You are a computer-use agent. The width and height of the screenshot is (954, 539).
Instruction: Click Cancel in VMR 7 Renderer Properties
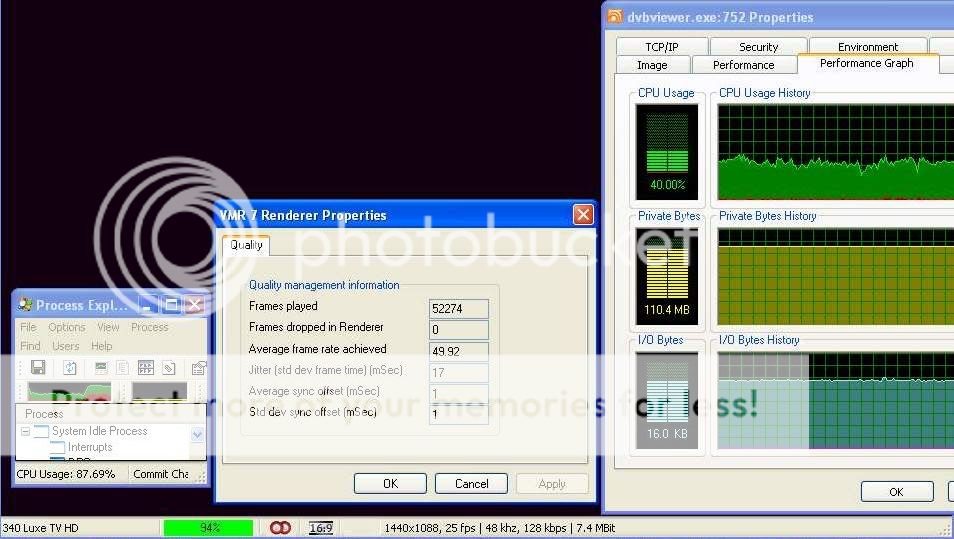[x=471, y=483]
